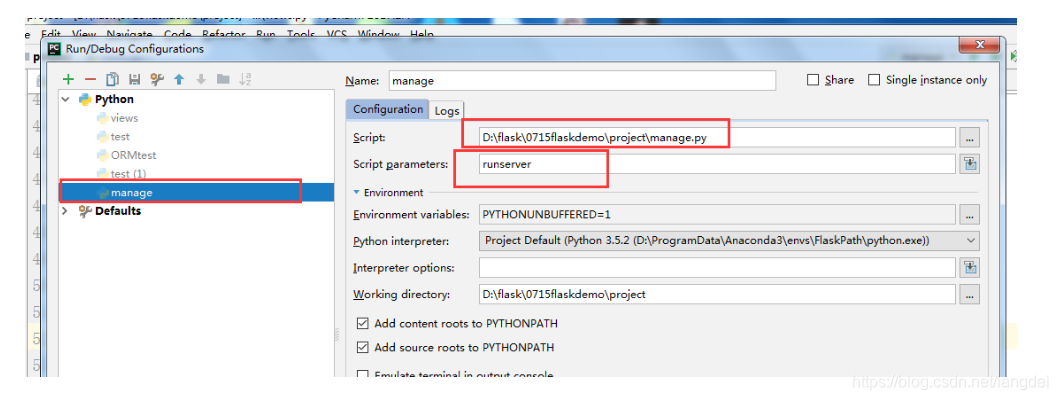Open the Window menu in PyCharm
Screen dimensions: 1058x400
379,34
